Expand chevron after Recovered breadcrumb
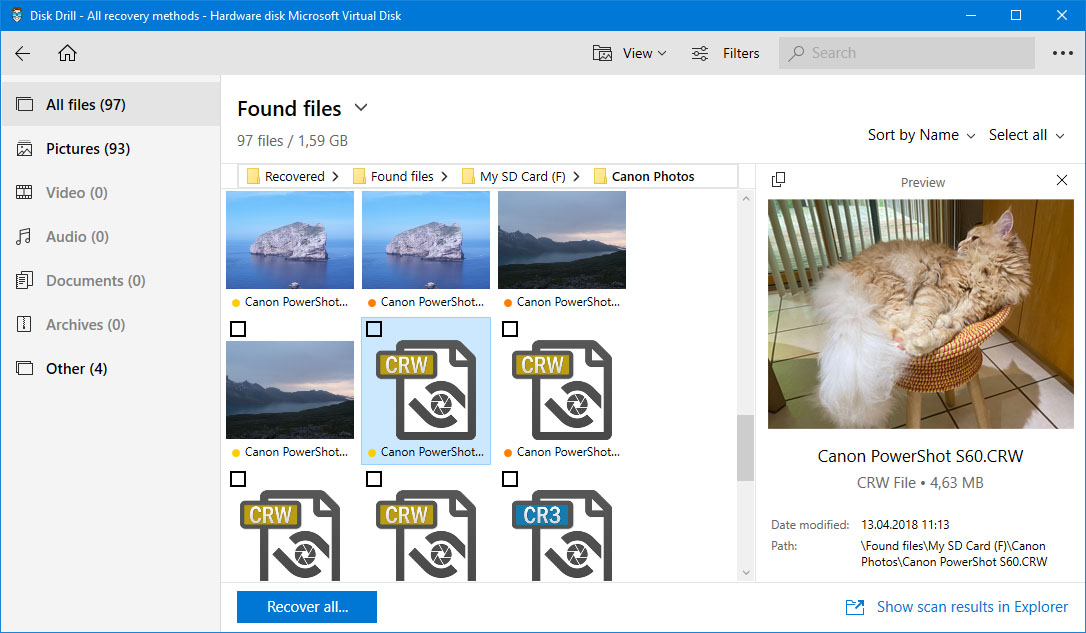This screenshot has width=1086, height=633. (x=335, y=177)
